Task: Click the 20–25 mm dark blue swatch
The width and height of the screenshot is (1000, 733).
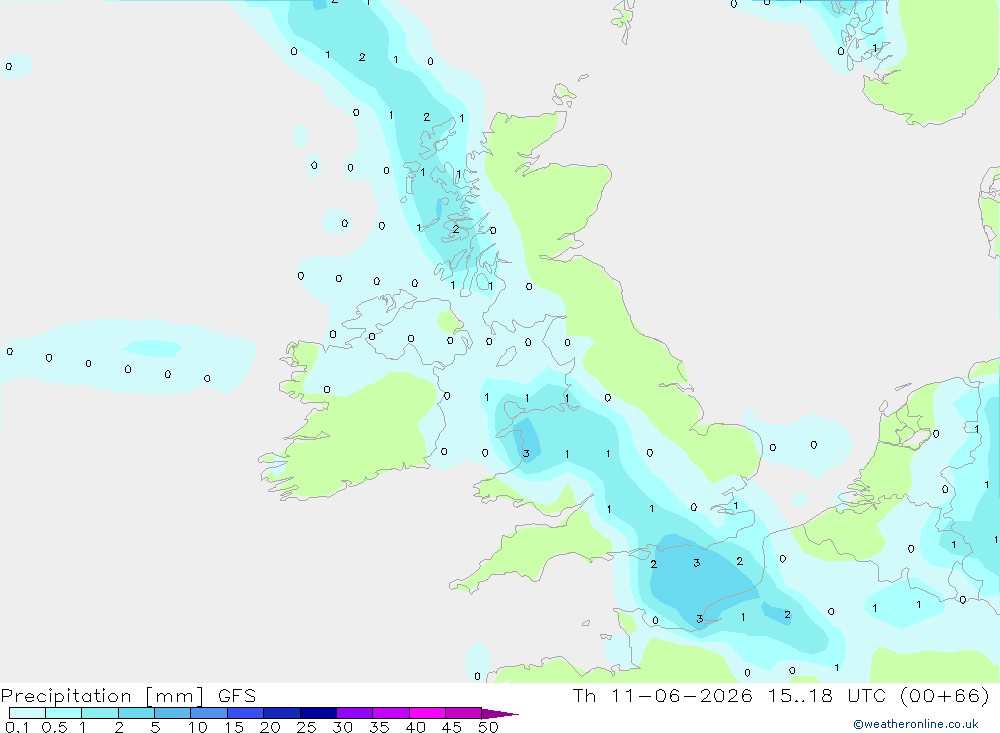Action: [282, 713]
